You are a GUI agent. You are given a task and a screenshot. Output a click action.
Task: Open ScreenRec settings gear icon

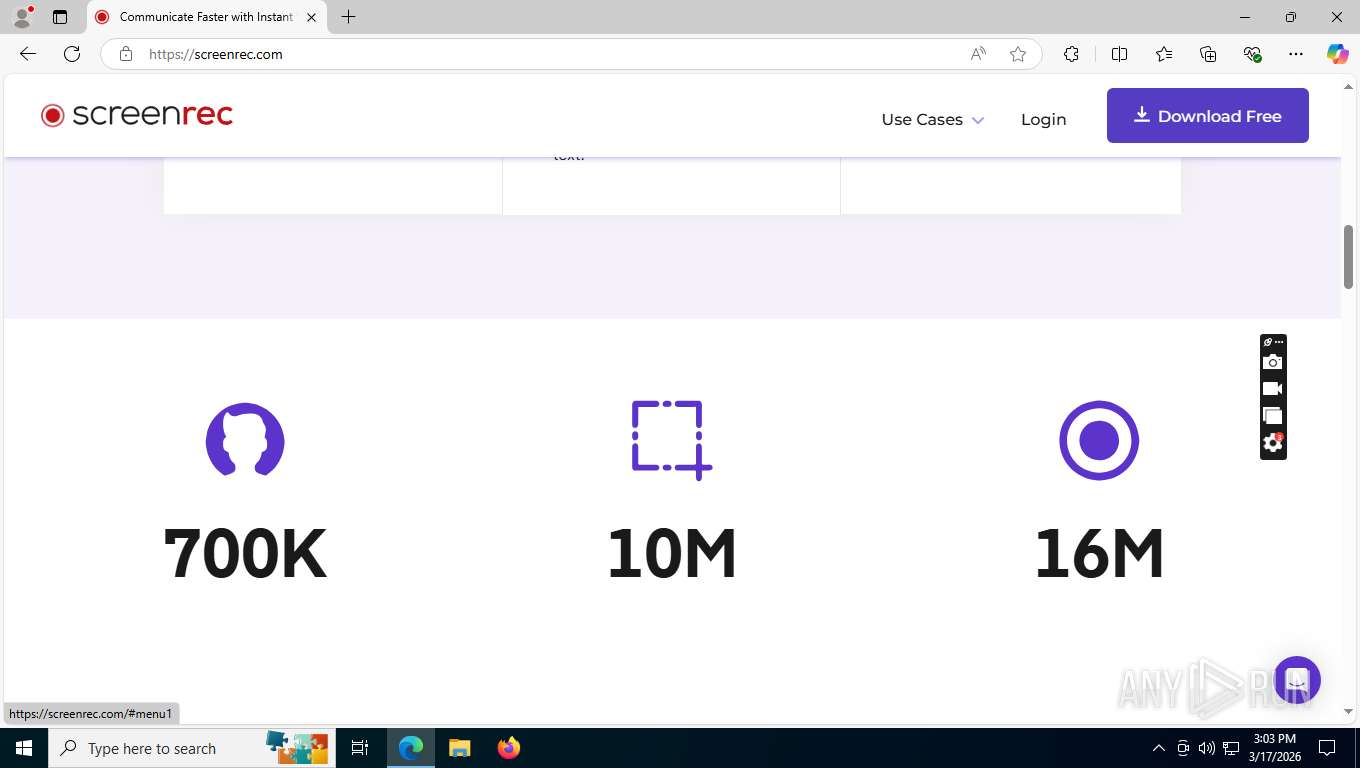point(1272,442)
